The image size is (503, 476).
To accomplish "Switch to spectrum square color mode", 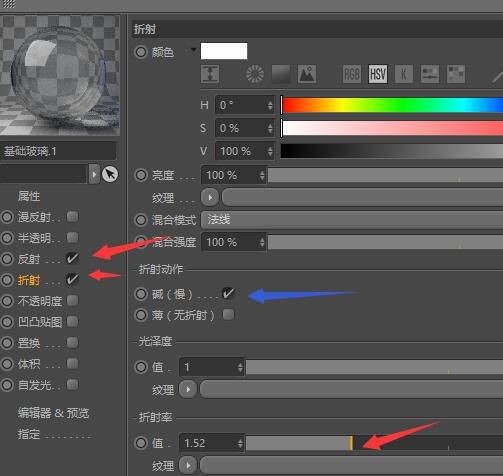I will click(x=281, y=74).
